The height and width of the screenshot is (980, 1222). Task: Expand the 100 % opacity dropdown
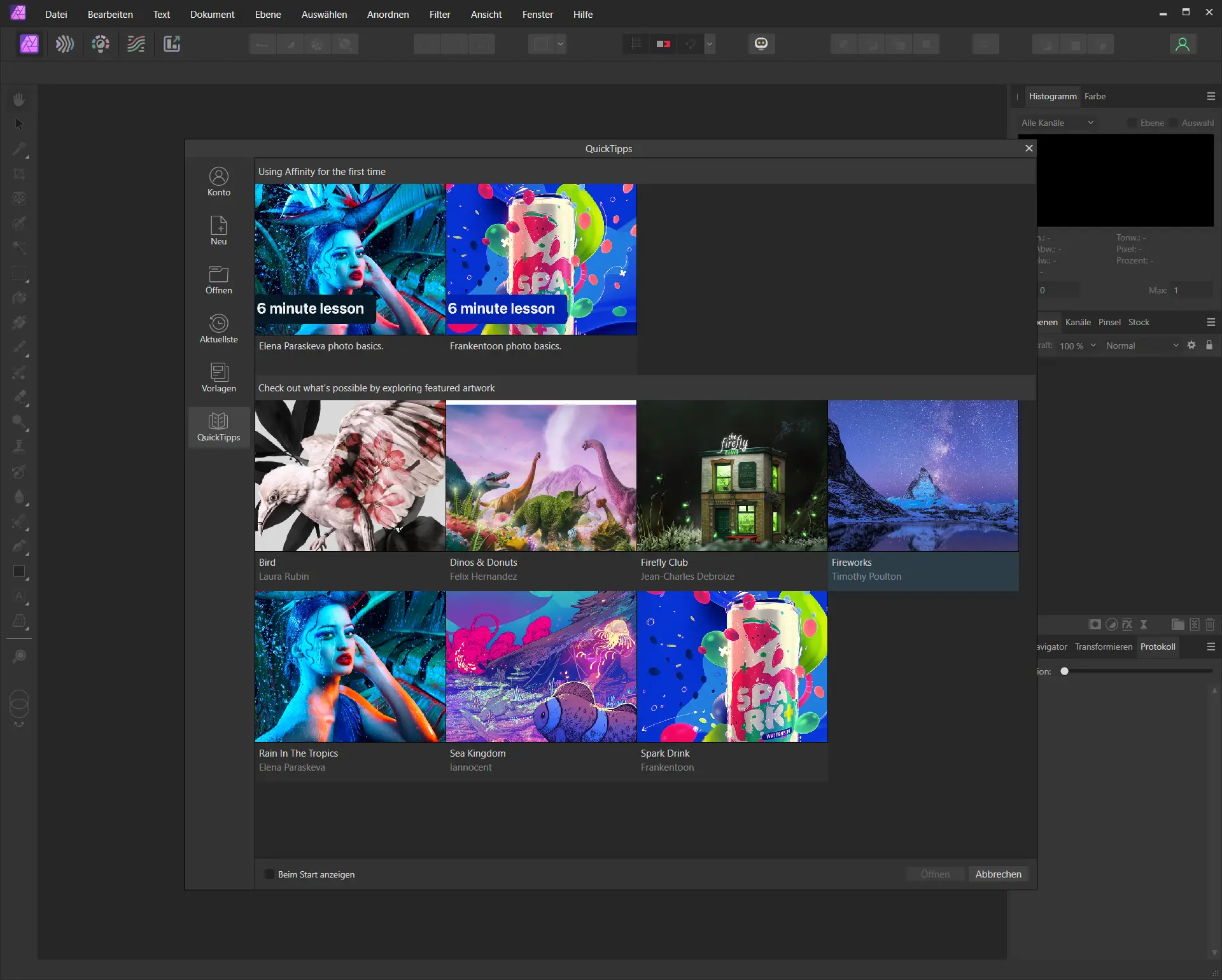pos(1093,346)
